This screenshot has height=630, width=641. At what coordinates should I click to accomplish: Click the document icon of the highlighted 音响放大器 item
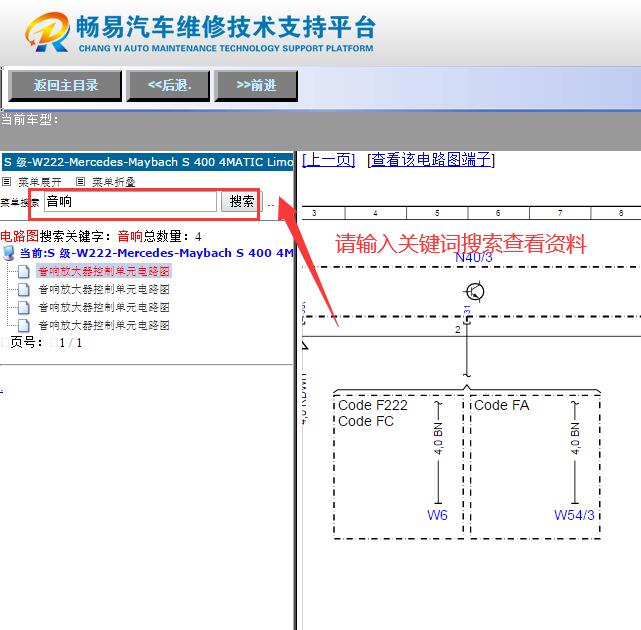point(23,271)
